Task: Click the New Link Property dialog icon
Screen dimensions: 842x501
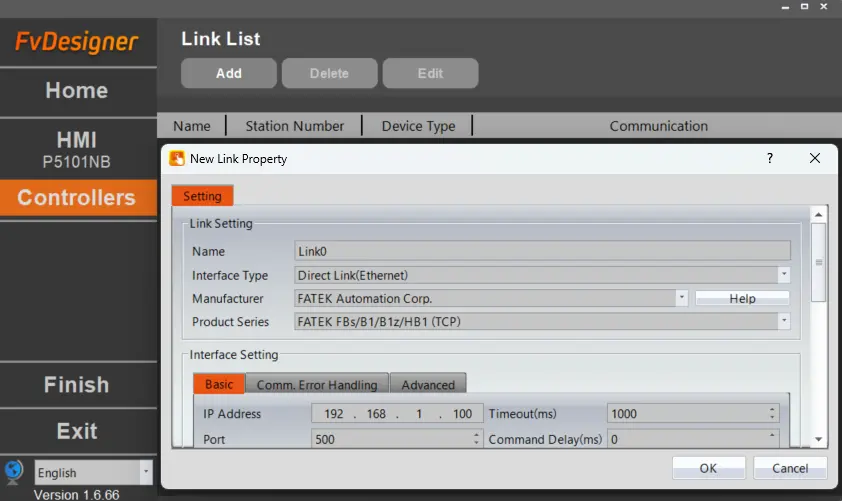Action: click(177, 158)
